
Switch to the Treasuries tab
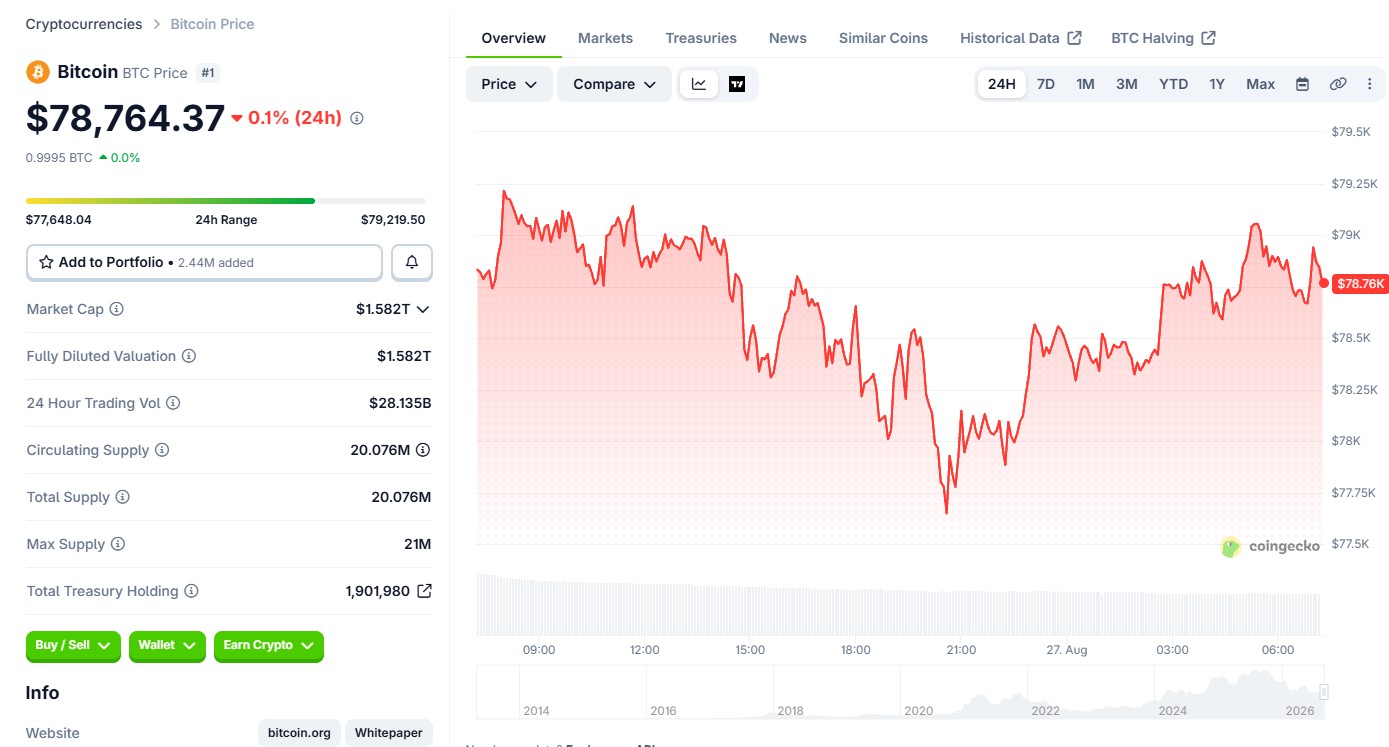click(x=701, y=38)
